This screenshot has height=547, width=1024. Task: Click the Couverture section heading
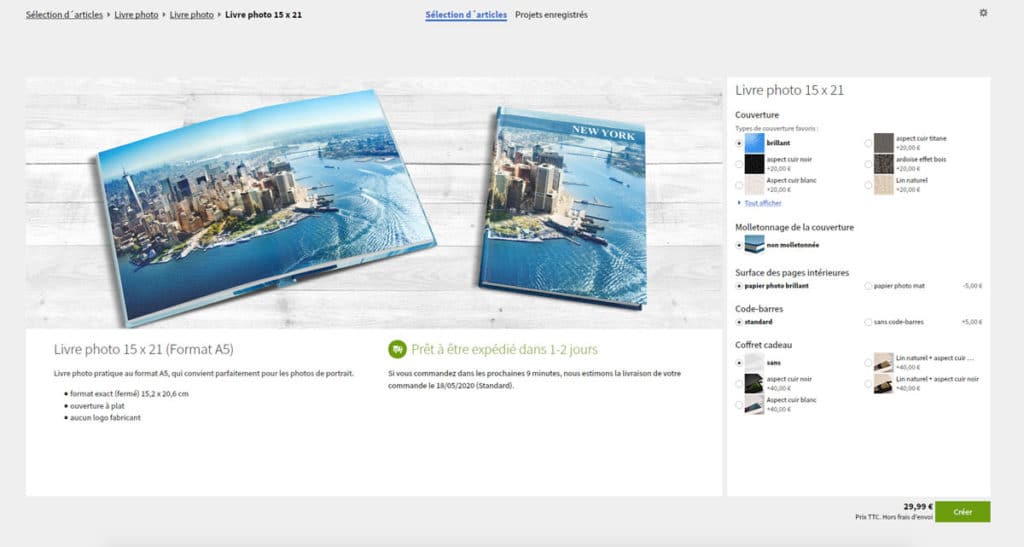(x=757, y=115)
